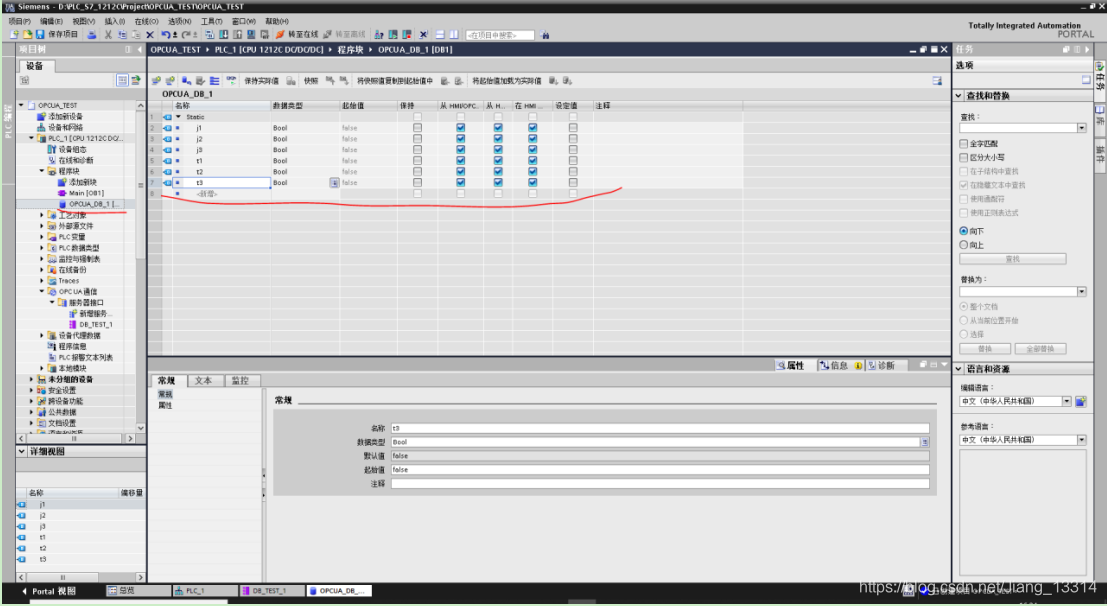Collapse the 详细视图 panel
Screen dimensions: 1107x606
22,451
